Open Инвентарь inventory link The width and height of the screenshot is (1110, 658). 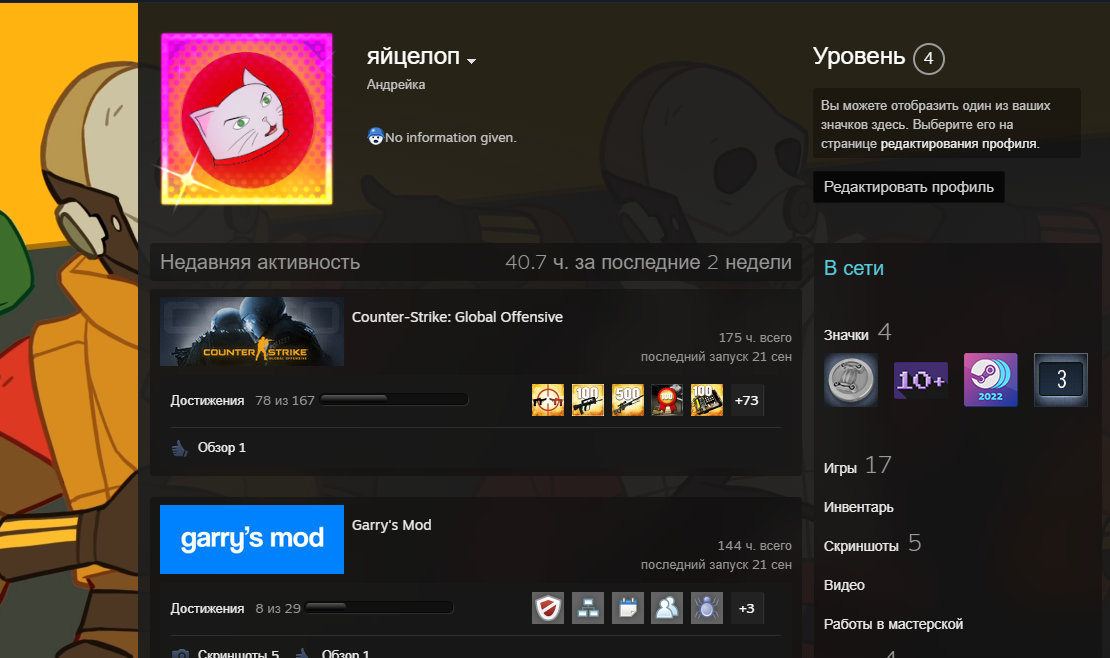coord(859,507)
